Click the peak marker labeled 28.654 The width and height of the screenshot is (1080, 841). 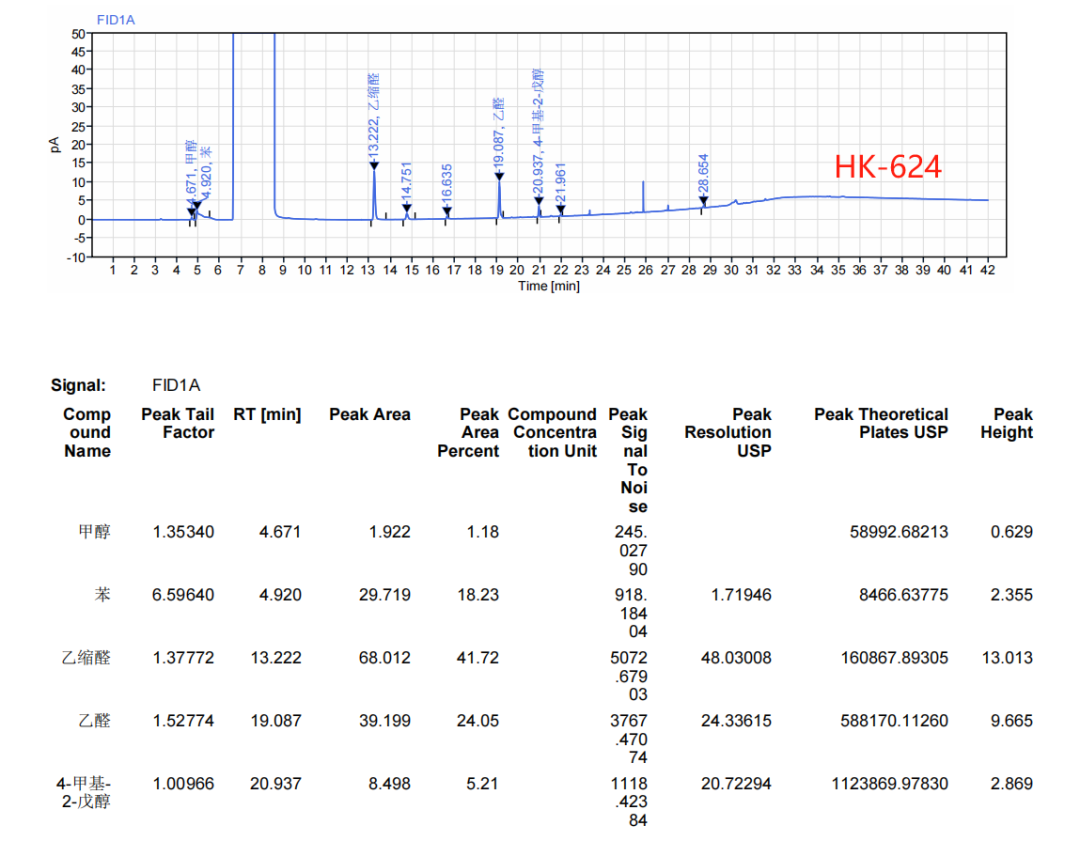click(x=704, y=200)
